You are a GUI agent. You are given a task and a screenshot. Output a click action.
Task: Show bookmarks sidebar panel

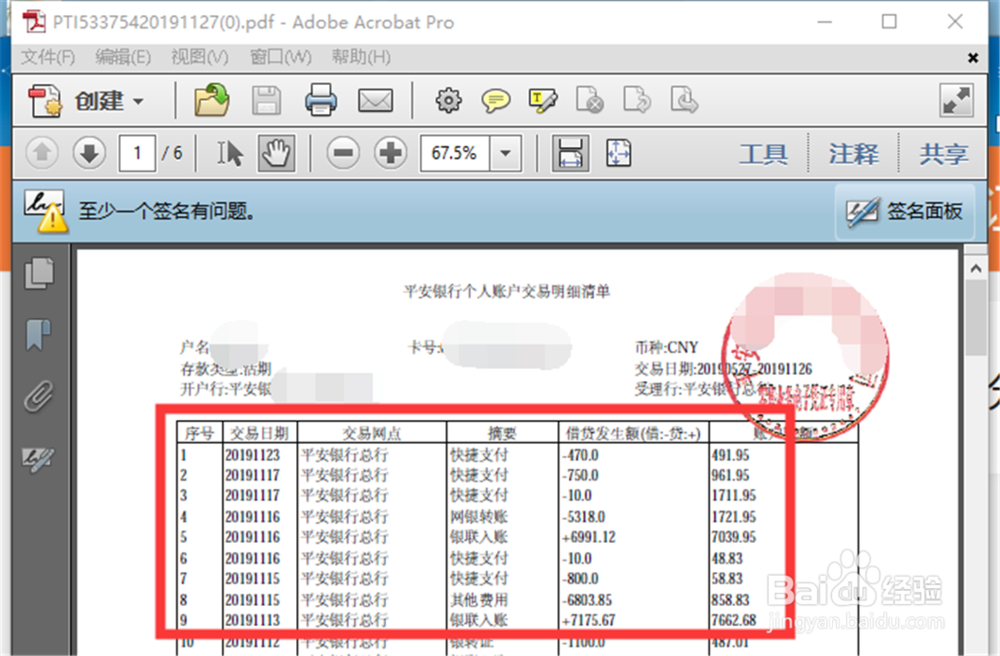click(x=38, y=335)
